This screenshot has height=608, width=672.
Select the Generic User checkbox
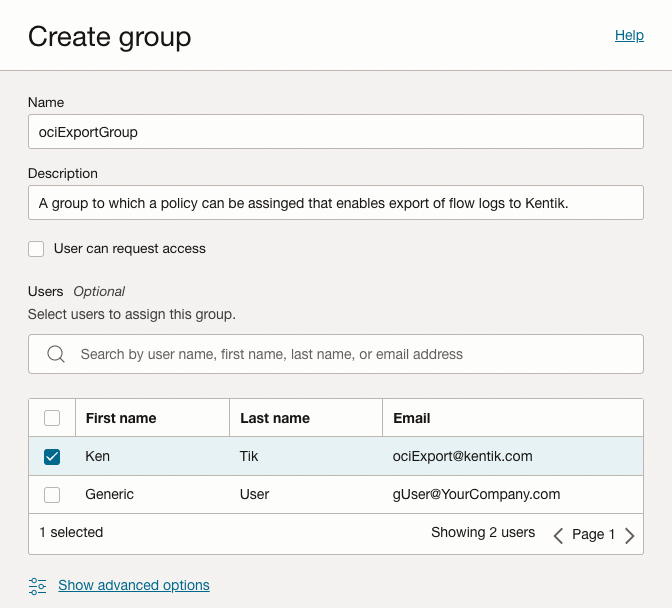(x=52, y=495)
